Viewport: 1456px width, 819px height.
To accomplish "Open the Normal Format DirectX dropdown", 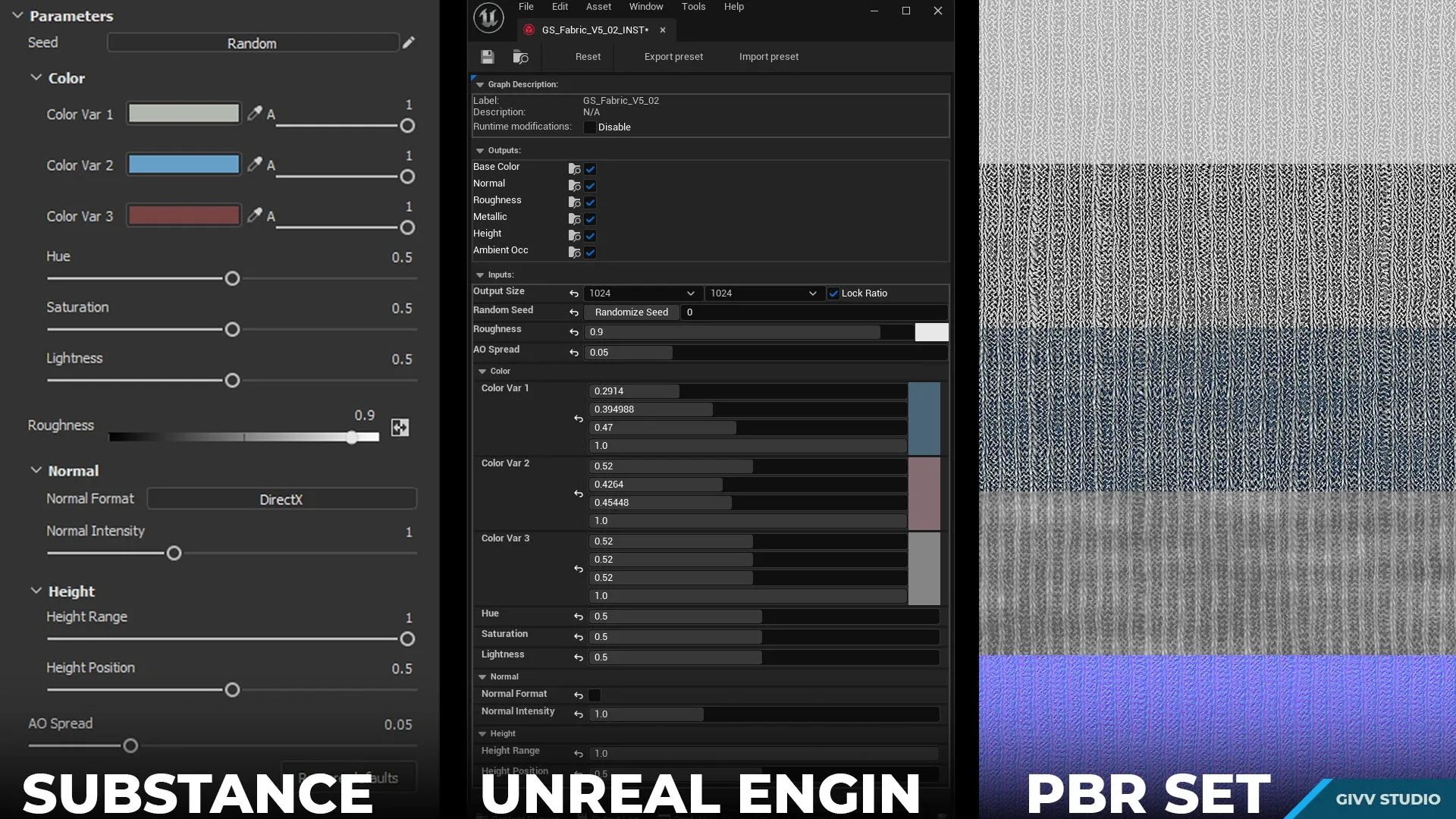I will [x=281, y=499].
